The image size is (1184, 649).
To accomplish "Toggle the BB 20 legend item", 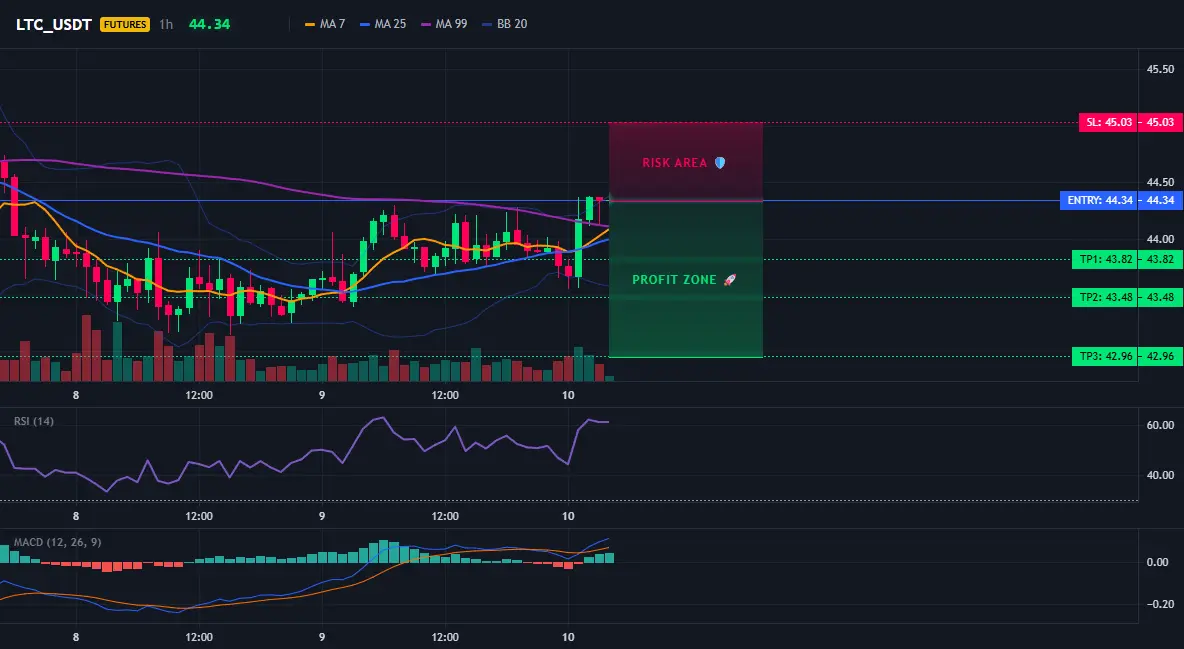I will coord(504,24).
